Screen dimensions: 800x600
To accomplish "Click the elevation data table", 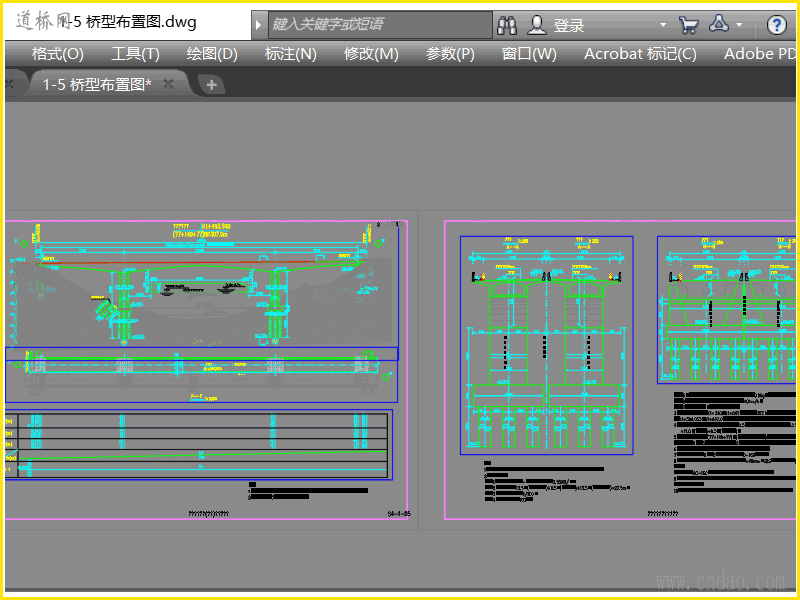I will coord(199,445).
